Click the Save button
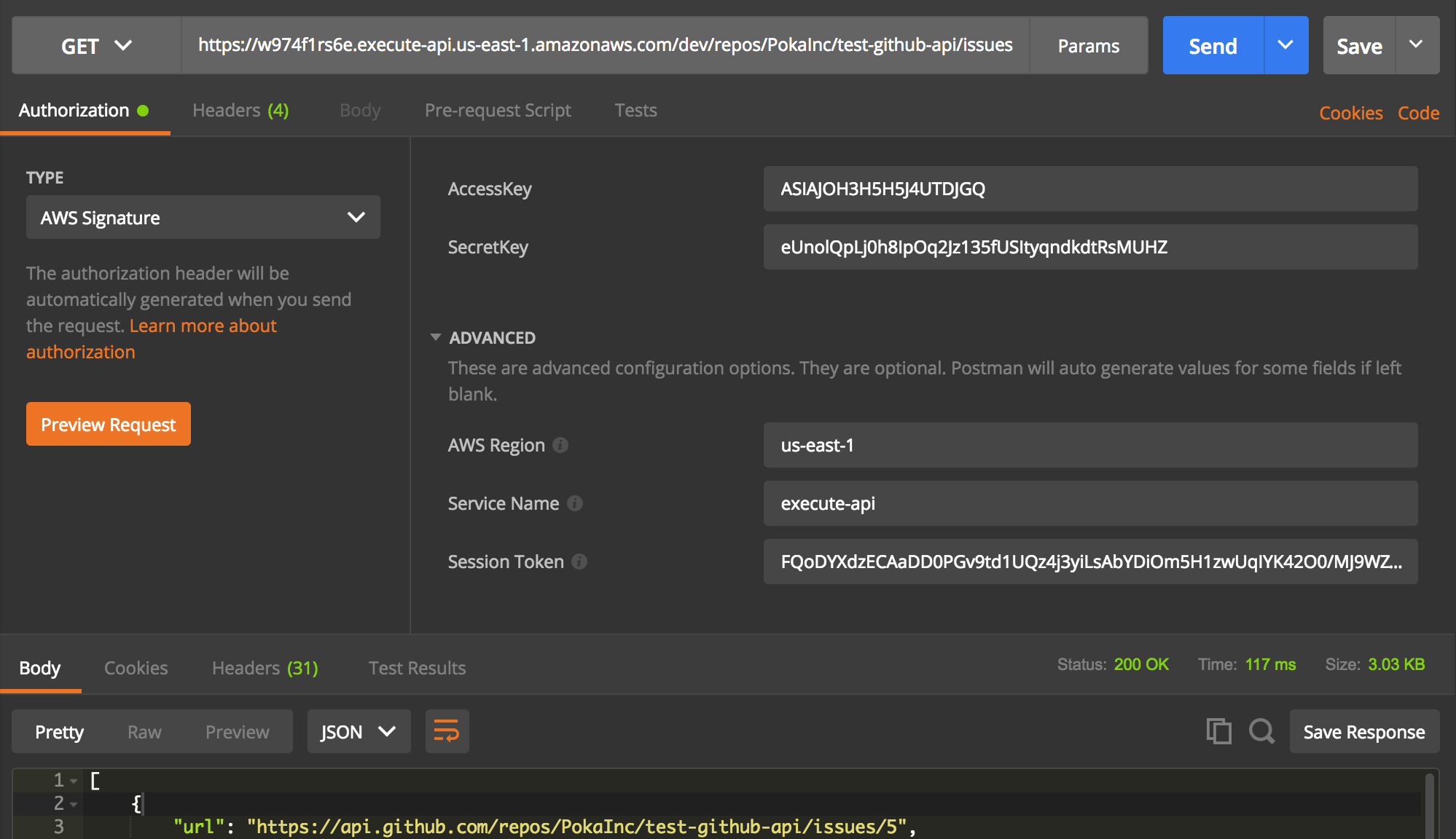 point(1359,45)
